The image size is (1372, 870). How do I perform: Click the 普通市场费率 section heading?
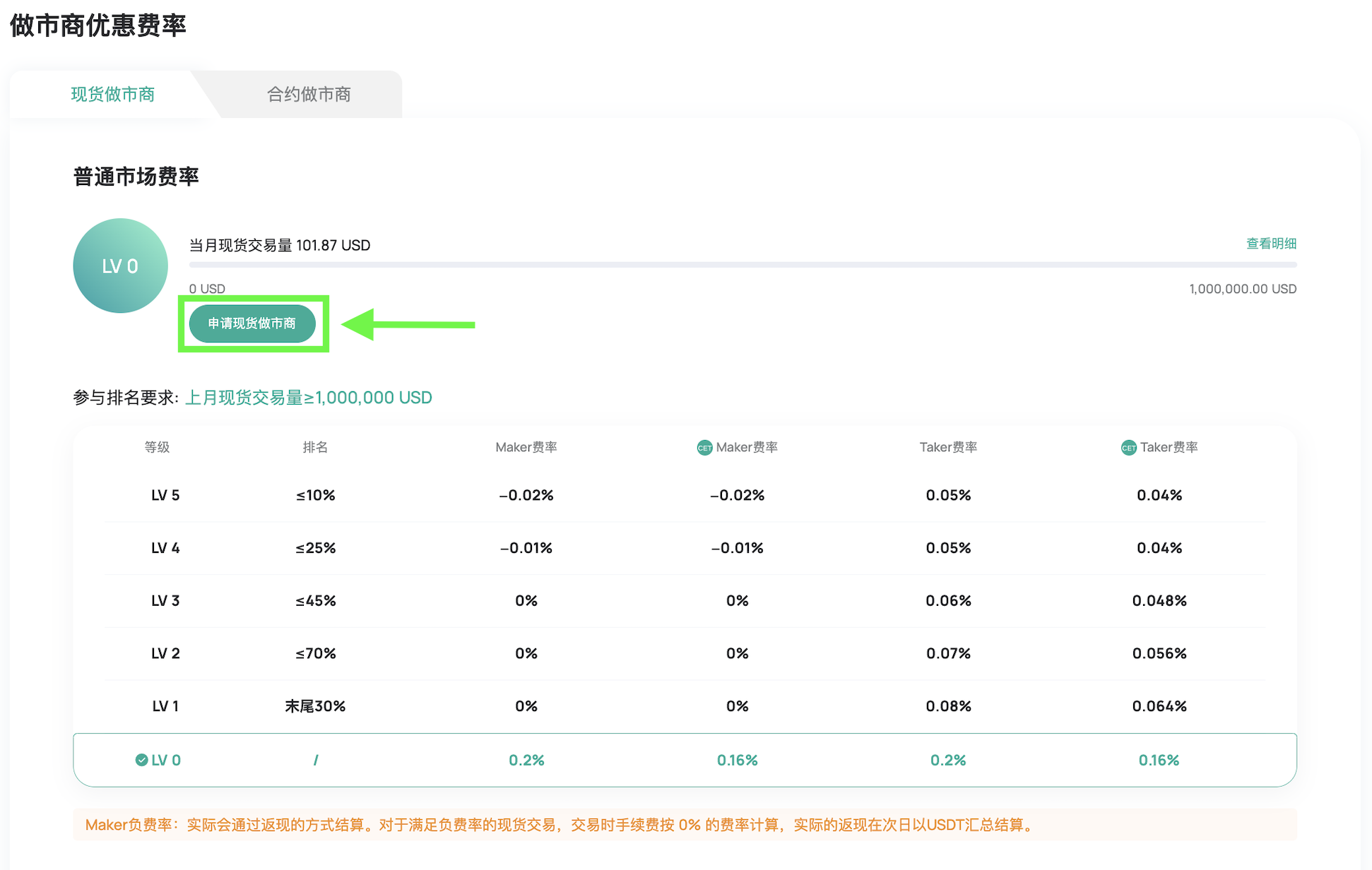[136, 177]
